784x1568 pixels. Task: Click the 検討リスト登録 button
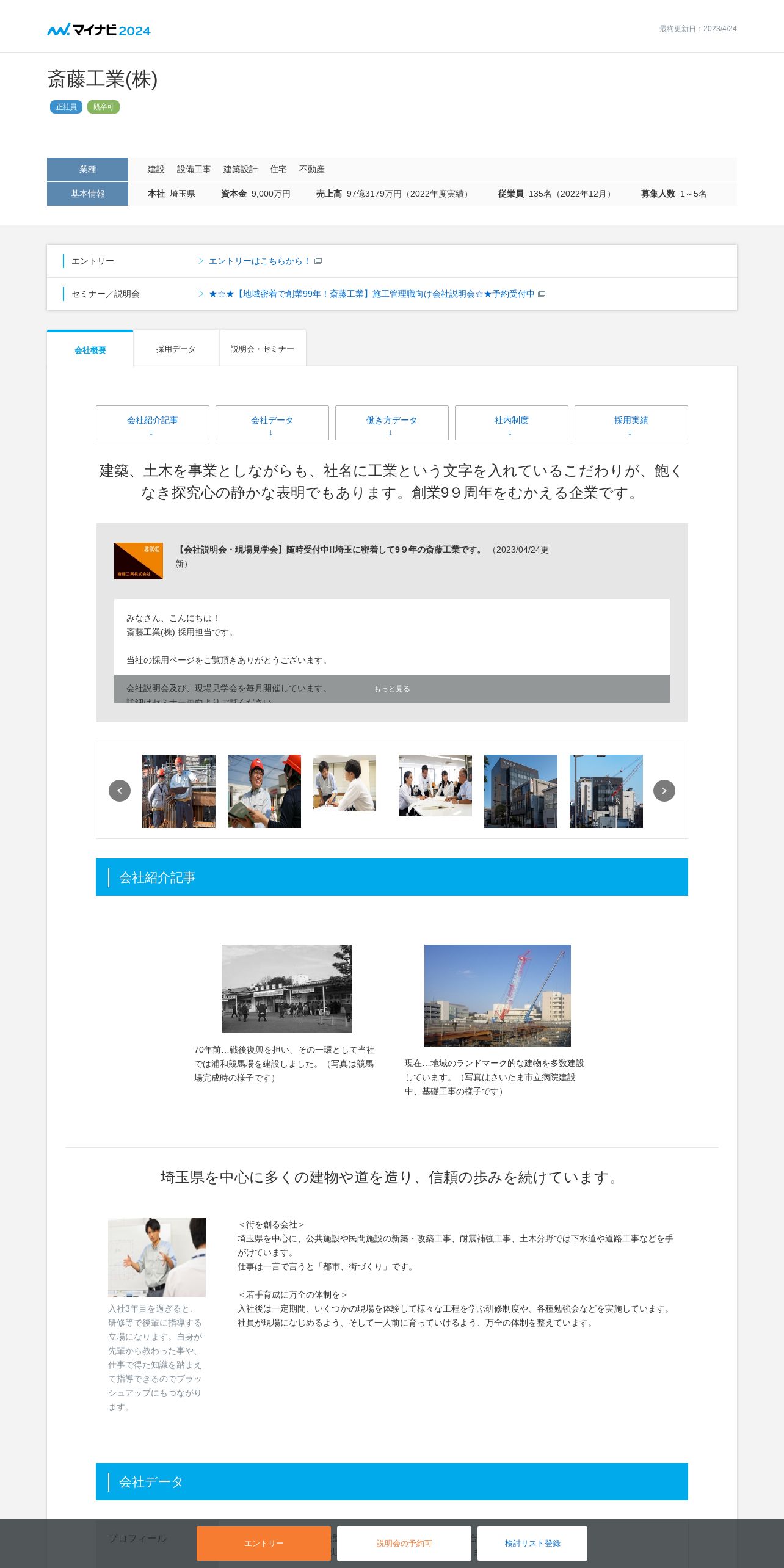(532, 1544)
